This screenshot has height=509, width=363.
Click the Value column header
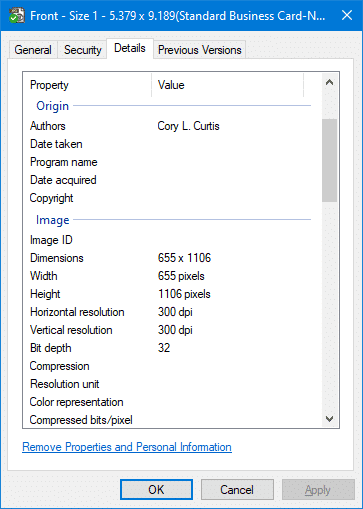tap(227, 85)
